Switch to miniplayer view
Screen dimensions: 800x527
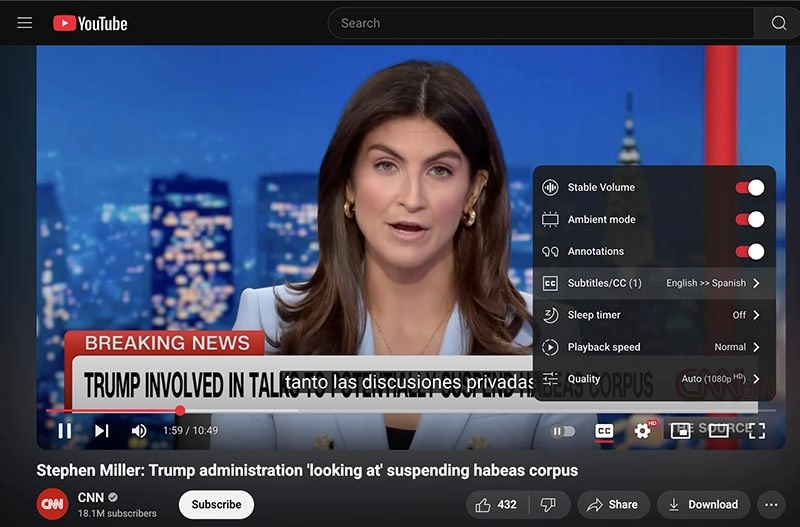(680, 431)
